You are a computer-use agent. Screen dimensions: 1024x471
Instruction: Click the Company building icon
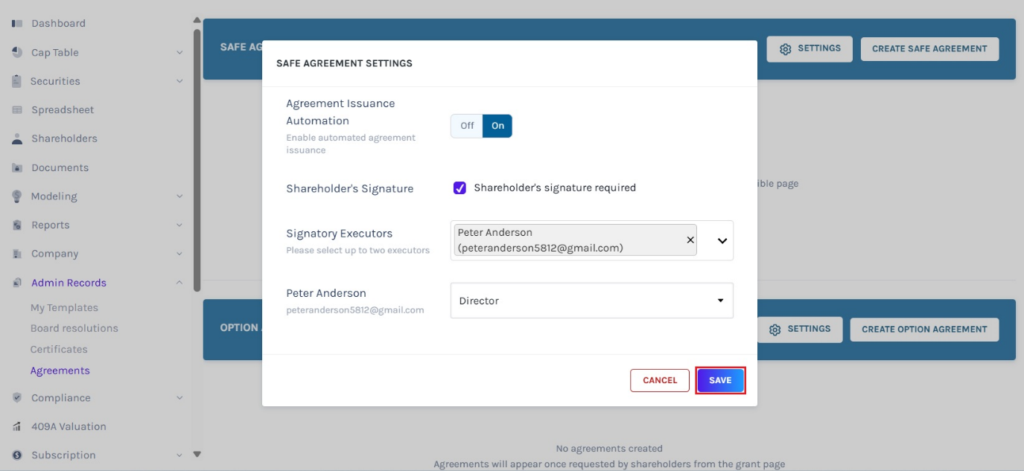(17, 254)
